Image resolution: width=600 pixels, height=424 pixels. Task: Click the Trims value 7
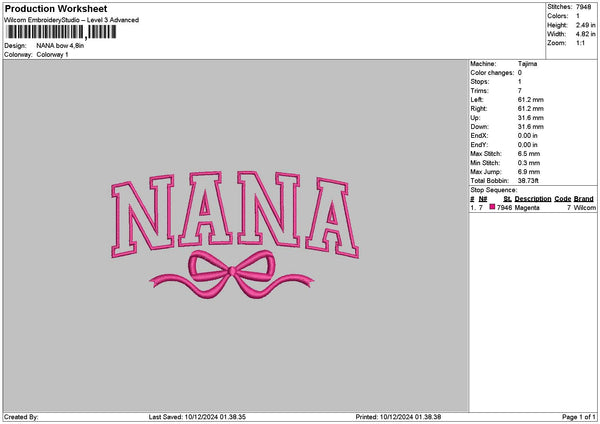(520, 91)
